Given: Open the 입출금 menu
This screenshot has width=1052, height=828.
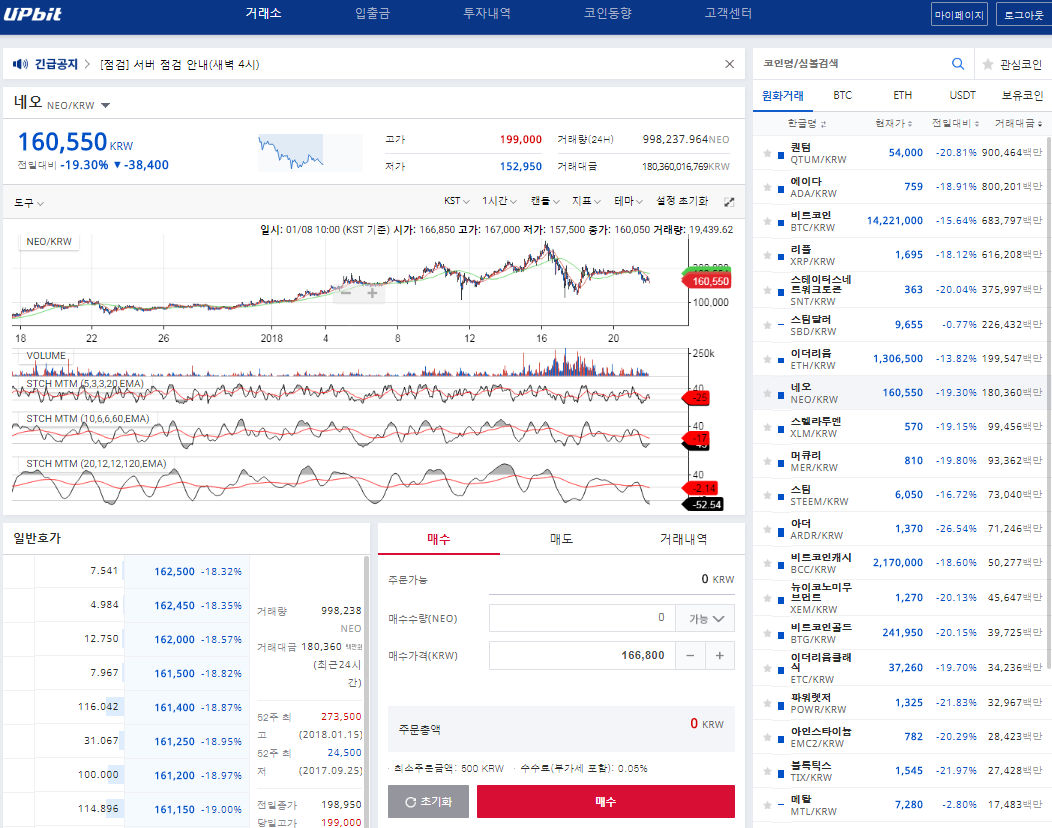Looking at the screenshot, I should coord(372,13).
